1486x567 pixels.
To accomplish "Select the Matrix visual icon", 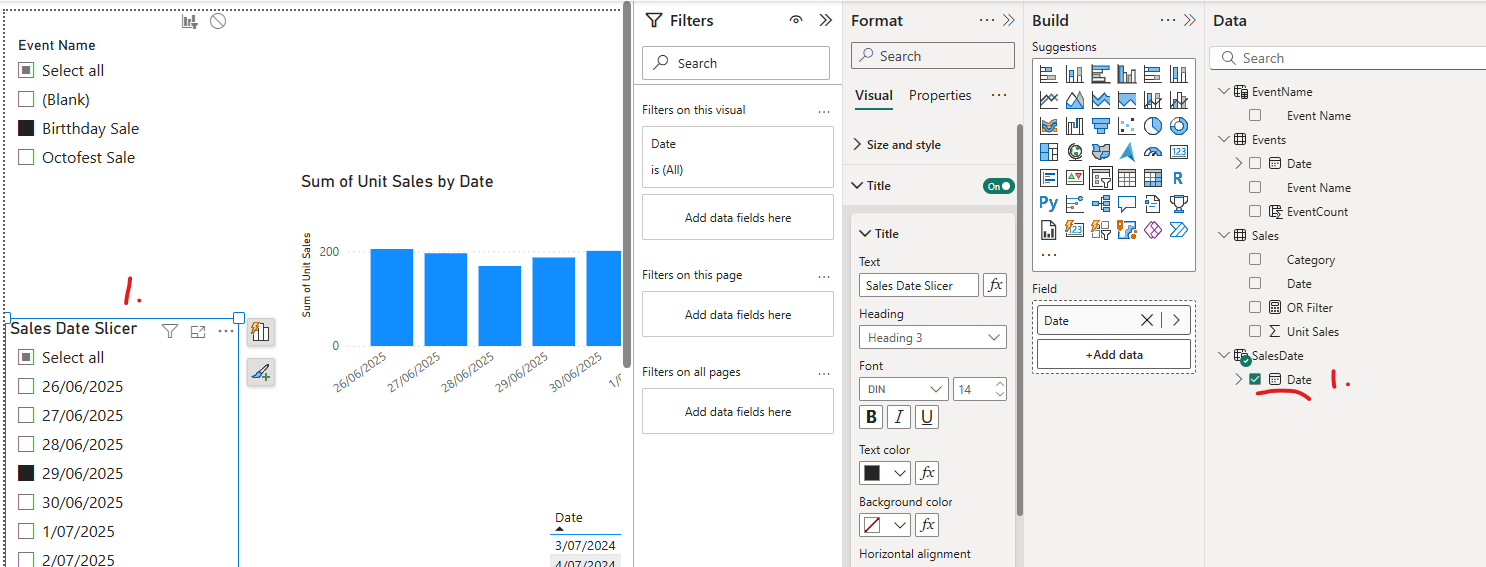I will 1153,178.
